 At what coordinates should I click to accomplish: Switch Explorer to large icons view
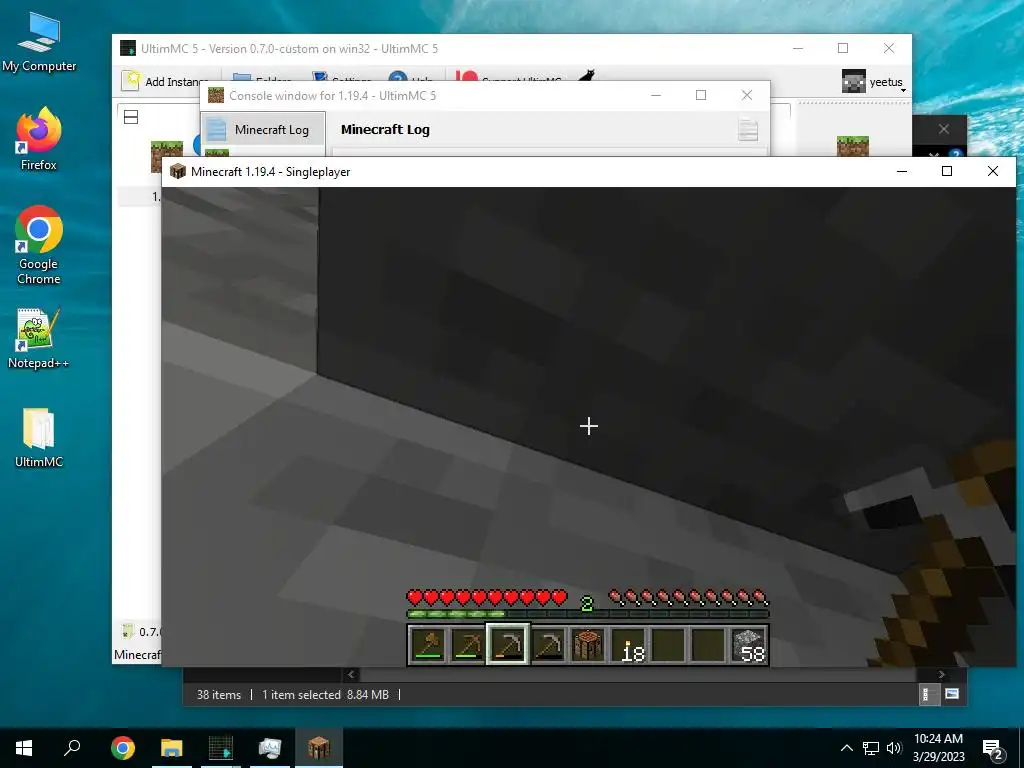952,694
